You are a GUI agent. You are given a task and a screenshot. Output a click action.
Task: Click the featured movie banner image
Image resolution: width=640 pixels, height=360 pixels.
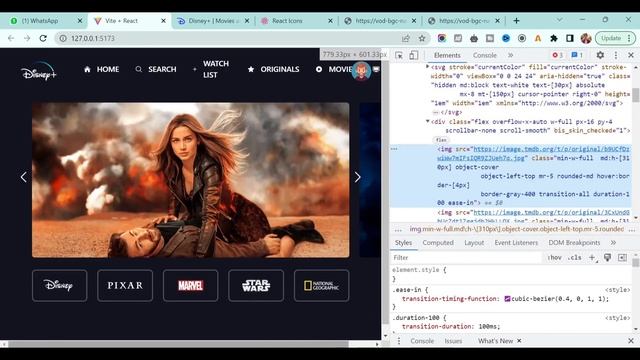191,180
